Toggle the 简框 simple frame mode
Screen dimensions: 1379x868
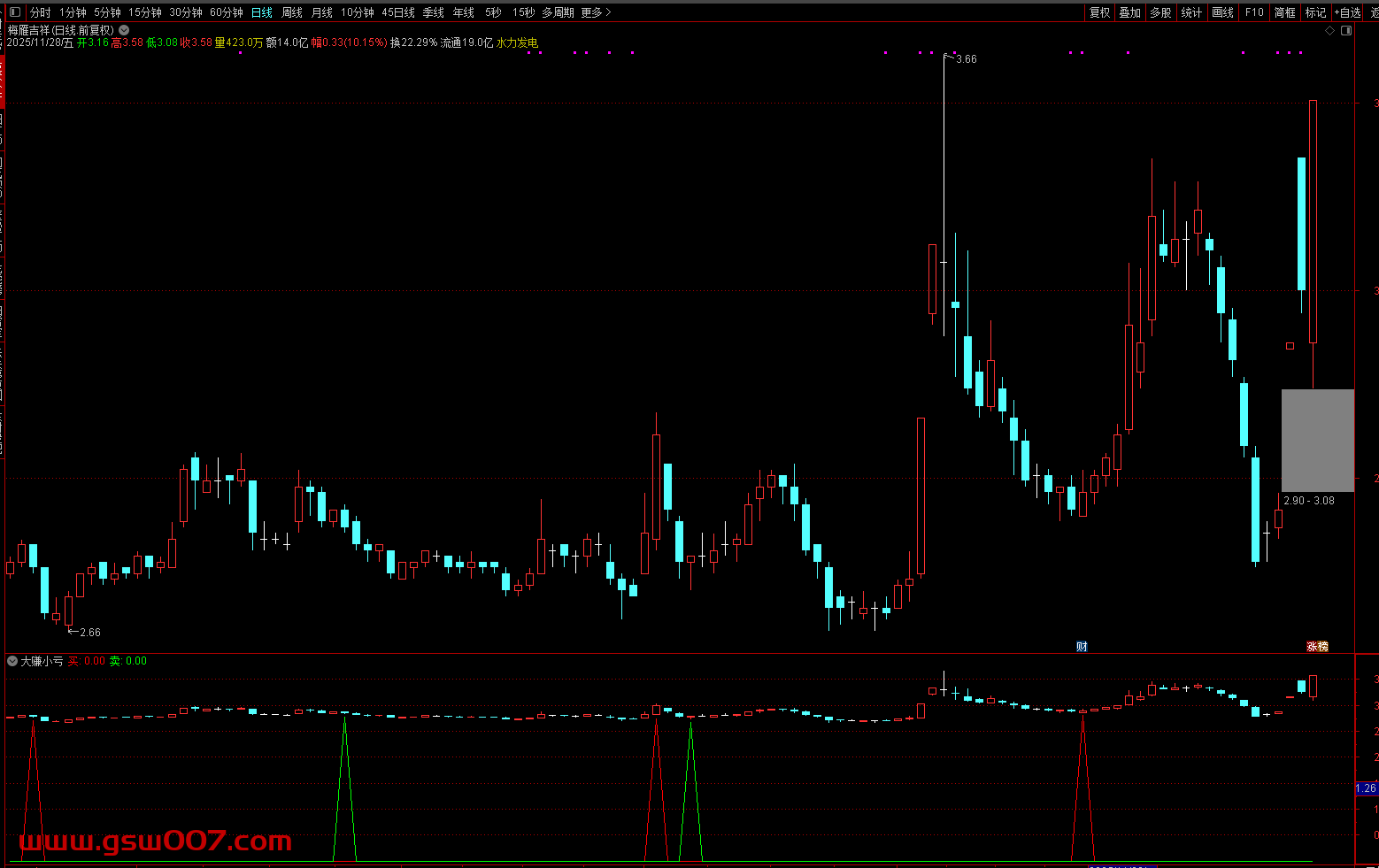(1284, 12)
